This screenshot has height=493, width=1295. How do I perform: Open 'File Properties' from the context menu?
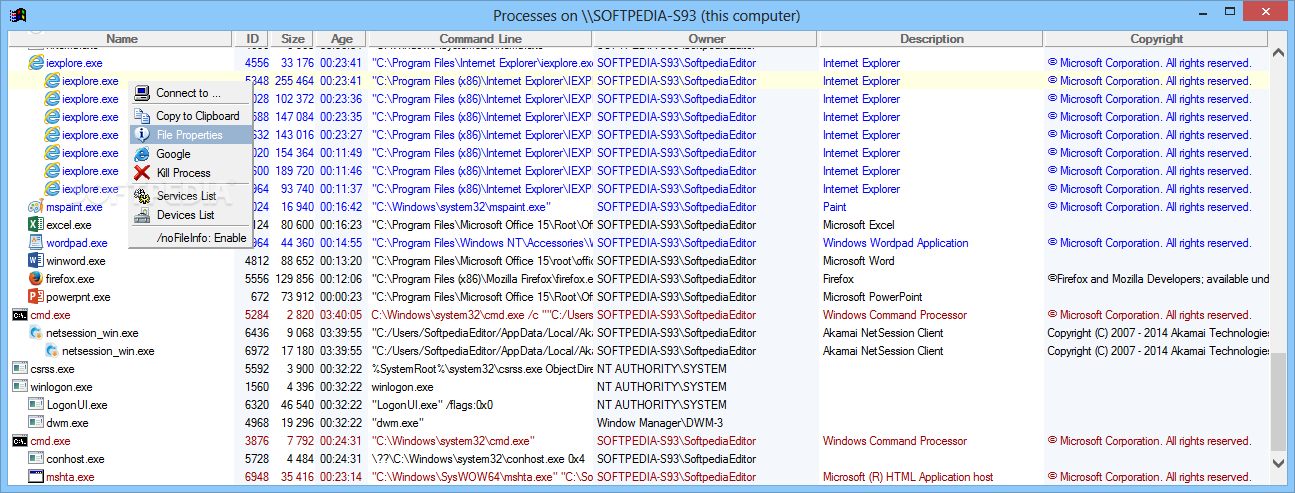coord(190,135)
